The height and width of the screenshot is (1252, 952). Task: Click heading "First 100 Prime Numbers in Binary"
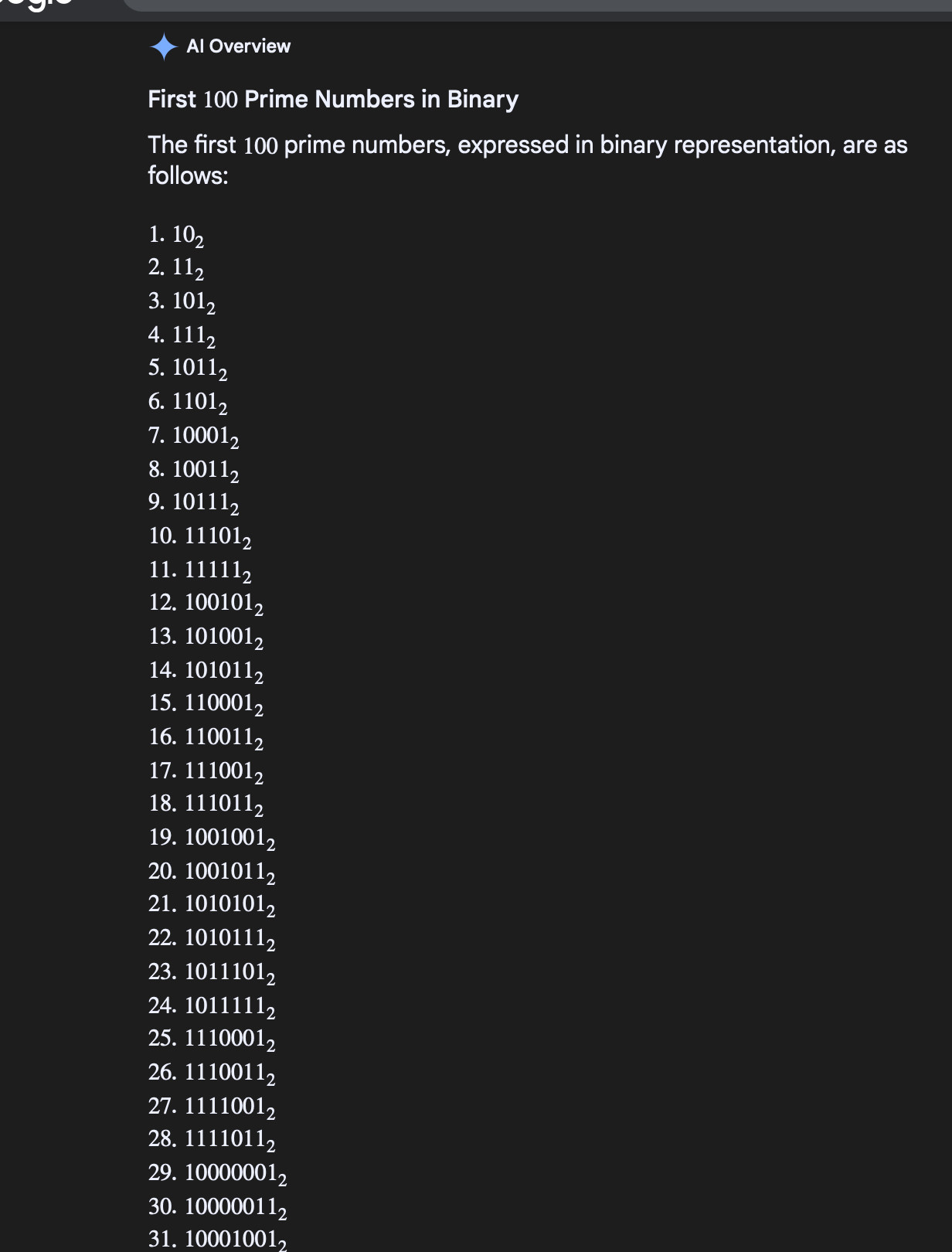tap(333, 99)
